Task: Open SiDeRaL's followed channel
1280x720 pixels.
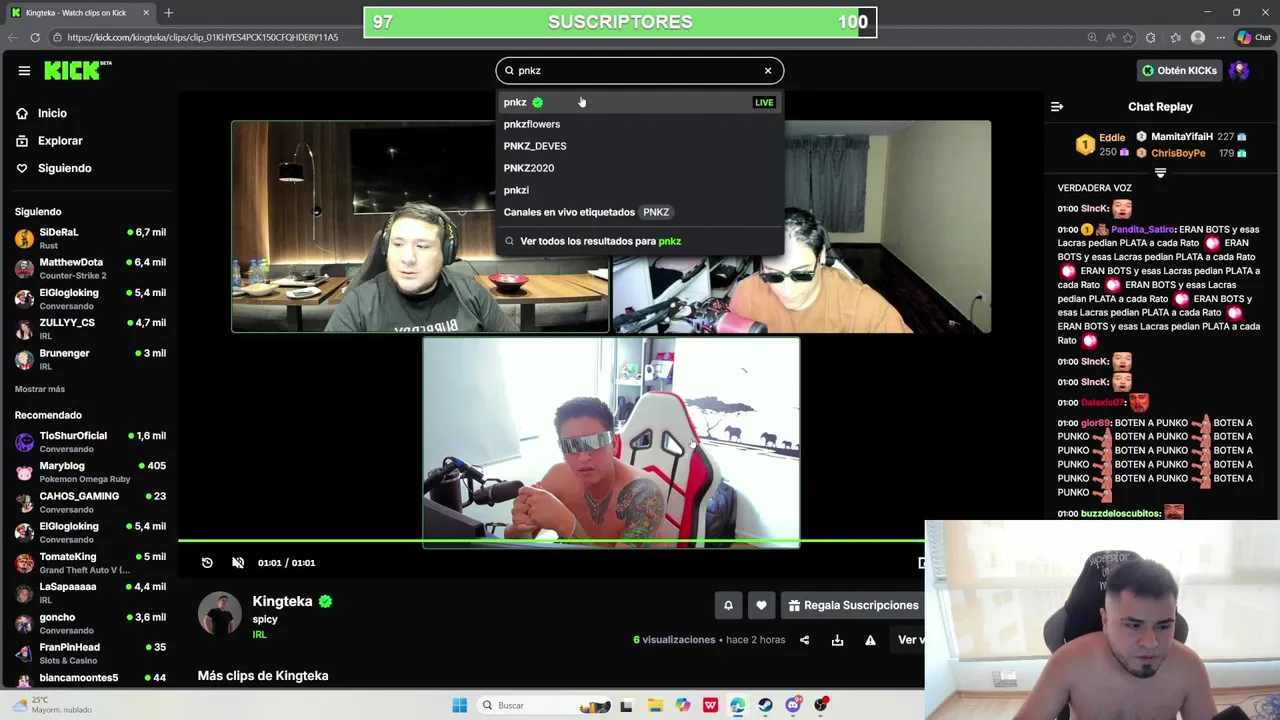Action: [x=90, y=238]
